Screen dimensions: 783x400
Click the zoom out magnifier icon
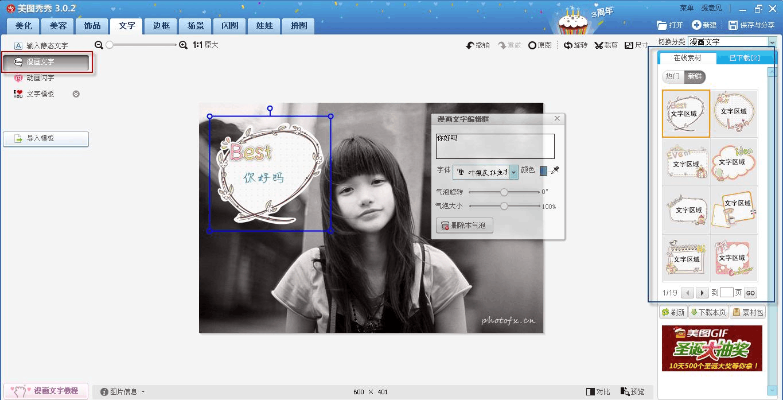pos(99,45)
